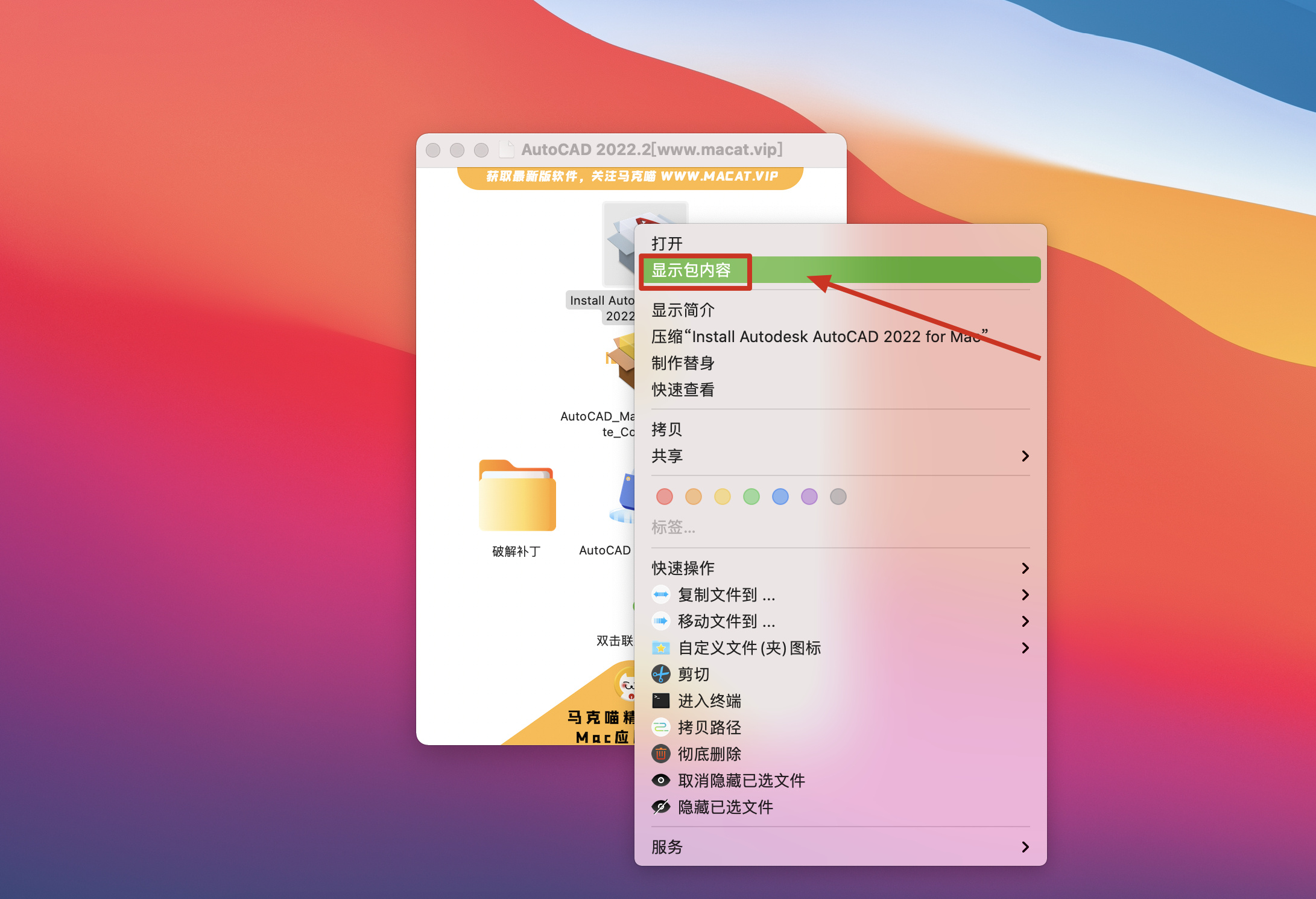
Task: Click the terminal icon for 进入终端
Action: pyautogui.click(x=661, y=700)
